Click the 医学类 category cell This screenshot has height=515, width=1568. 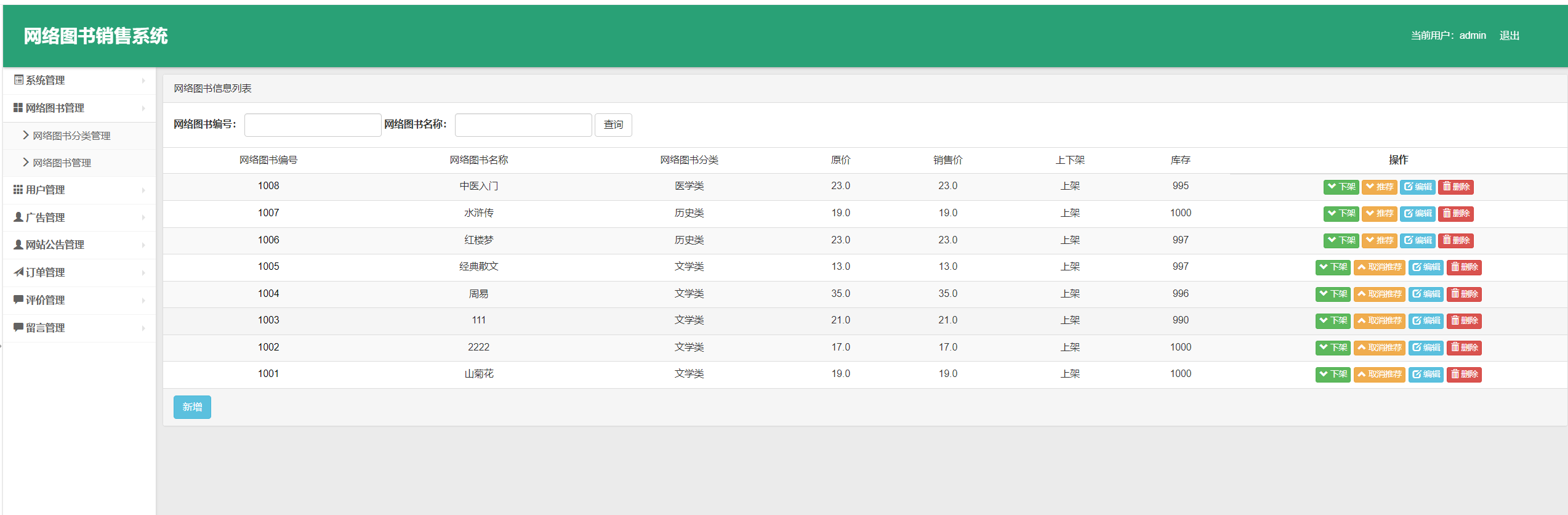pos(689,186)
